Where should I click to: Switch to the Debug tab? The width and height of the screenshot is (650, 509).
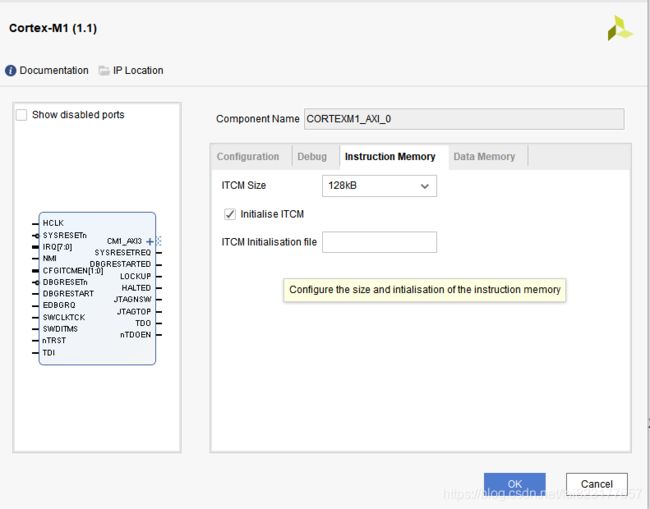[312, 157]
